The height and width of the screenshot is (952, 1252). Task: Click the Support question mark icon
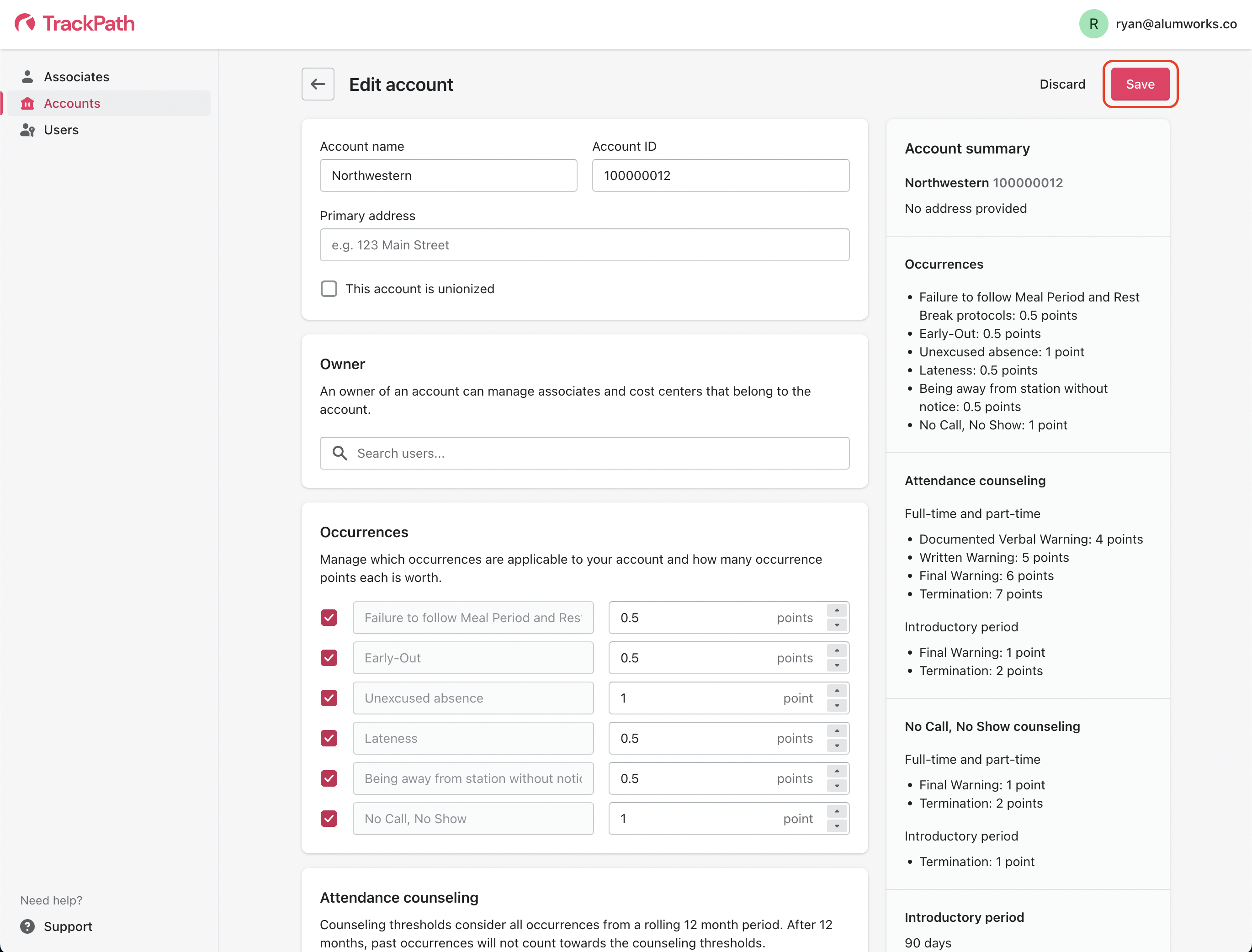(27, 926)
